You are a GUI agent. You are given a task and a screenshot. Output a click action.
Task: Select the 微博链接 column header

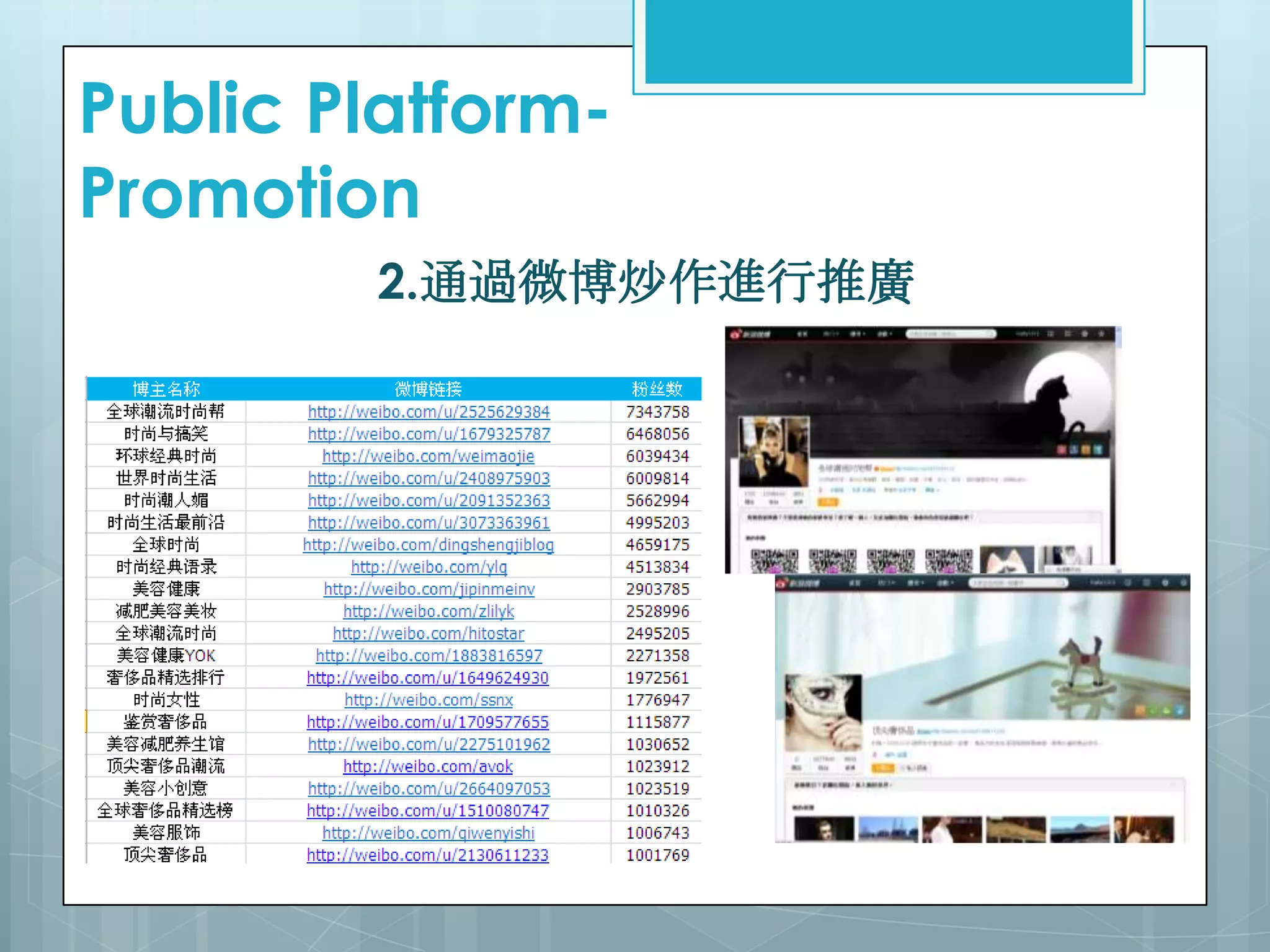pyautogui.click(x=428, y=389)
